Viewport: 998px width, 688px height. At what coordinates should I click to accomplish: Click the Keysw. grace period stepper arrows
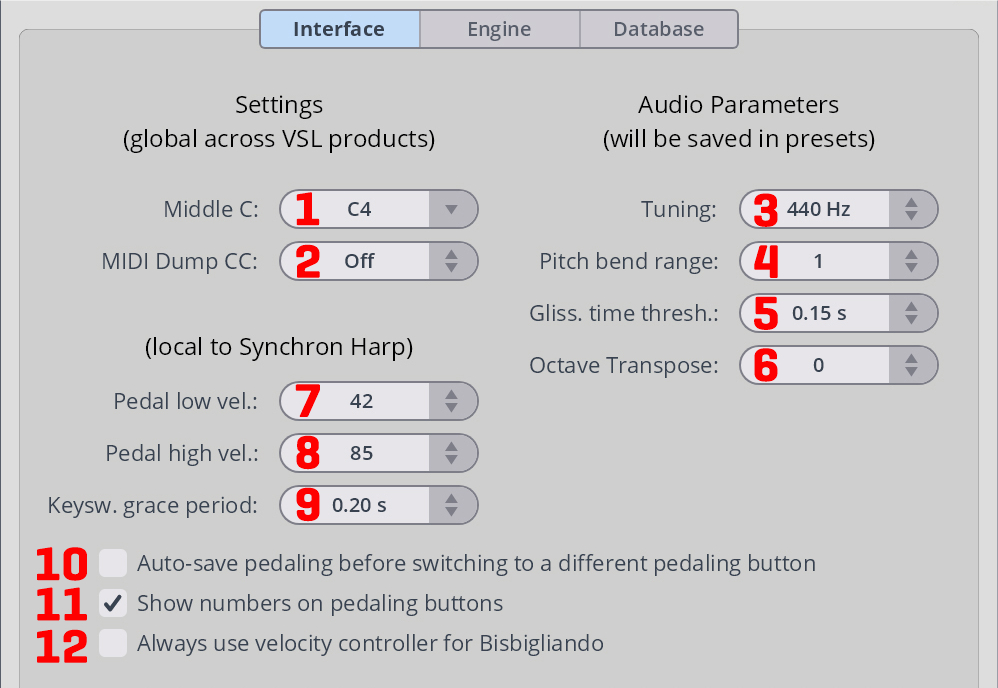451,505
